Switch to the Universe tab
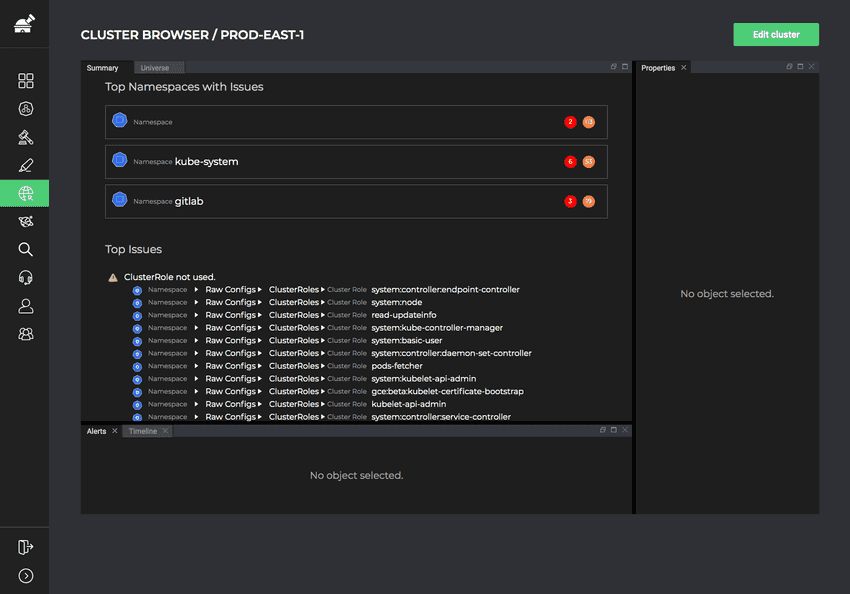Viewport: 850px width, 594px height. pos(154,68)
